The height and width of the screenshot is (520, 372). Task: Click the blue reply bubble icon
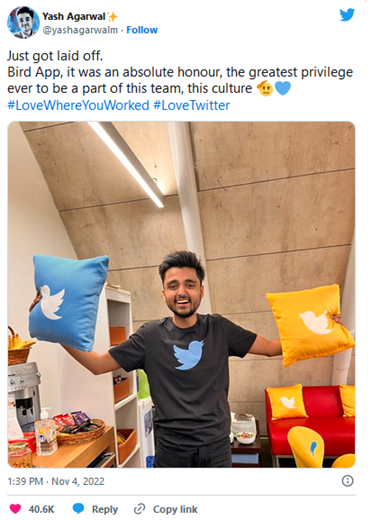click(x=78, y=509)
